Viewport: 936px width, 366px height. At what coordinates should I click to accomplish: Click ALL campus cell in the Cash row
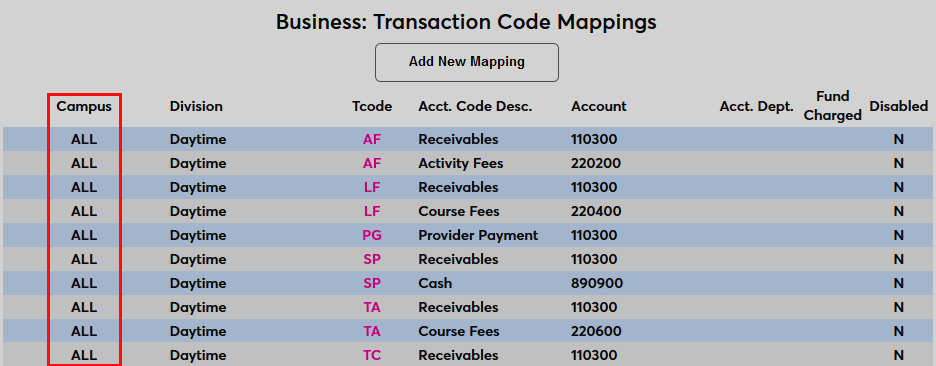click(x=84, y=283)
